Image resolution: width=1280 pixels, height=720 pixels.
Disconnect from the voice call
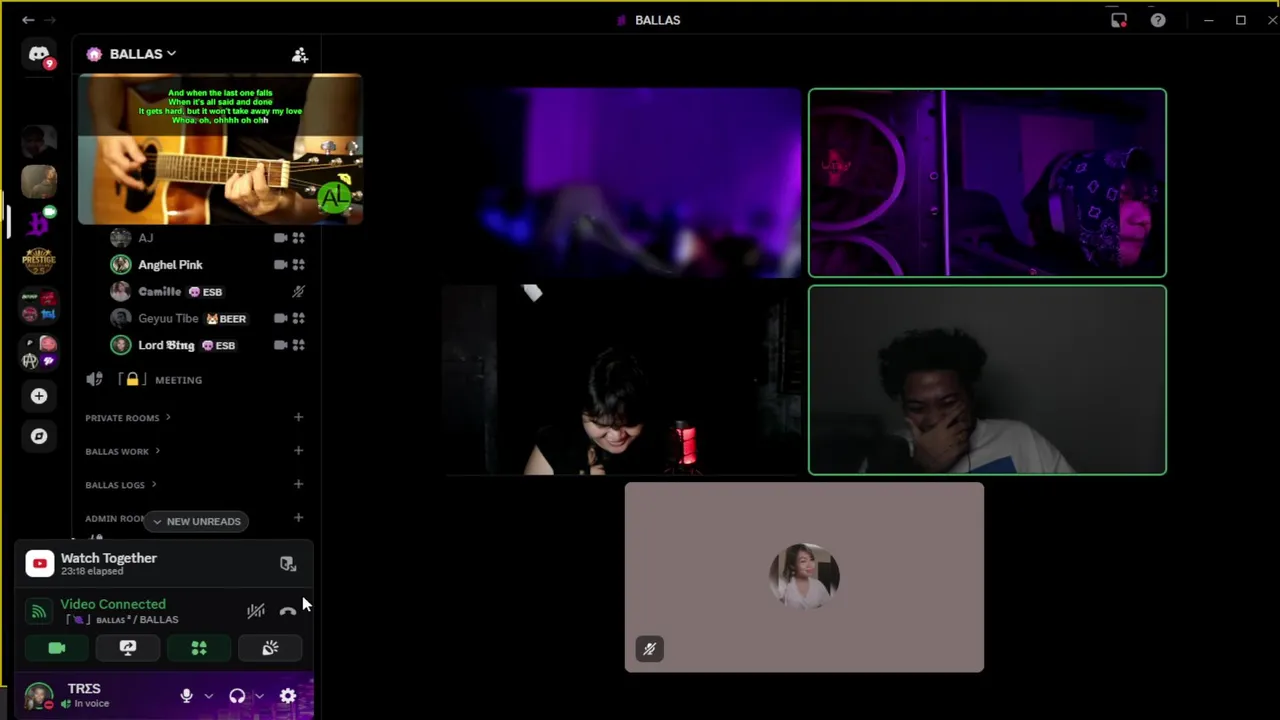pyautogui.click(x=288, y=611)
